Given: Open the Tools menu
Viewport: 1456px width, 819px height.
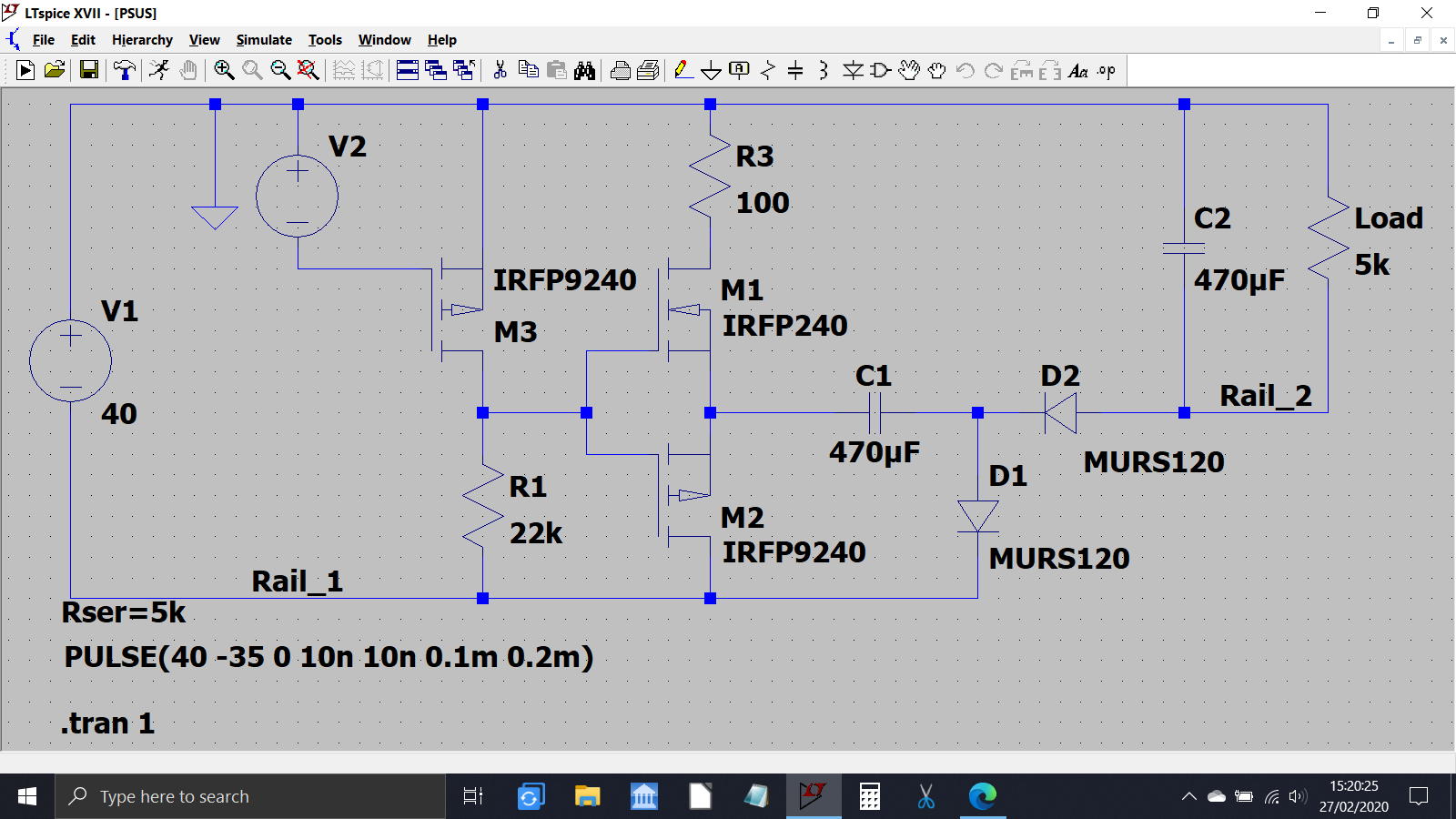Looking at the screenshot, I should [x=325, y=40].
